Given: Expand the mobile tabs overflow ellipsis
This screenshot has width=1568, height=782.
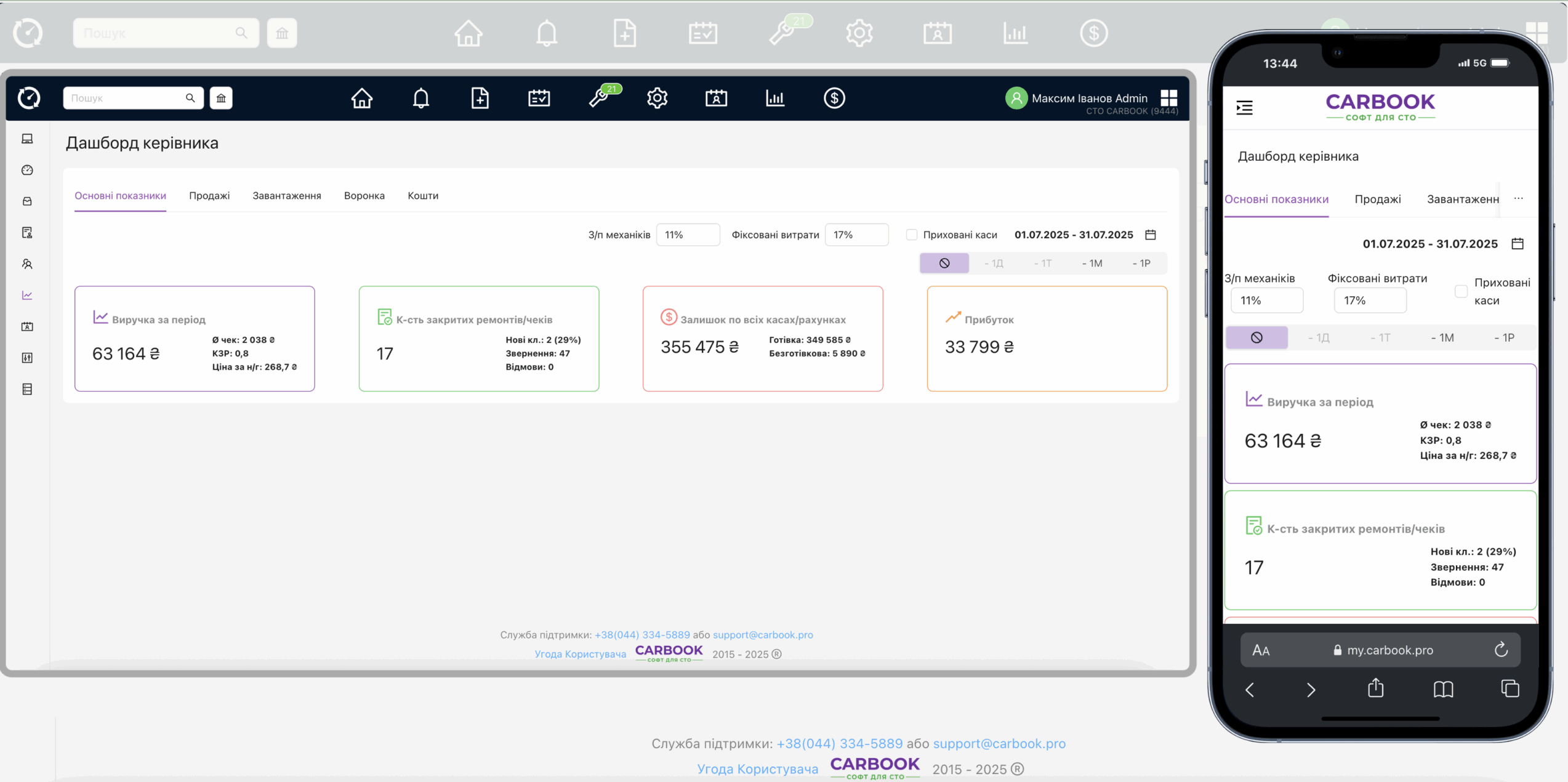Looking at the screenshot, I should point(1518,198).
